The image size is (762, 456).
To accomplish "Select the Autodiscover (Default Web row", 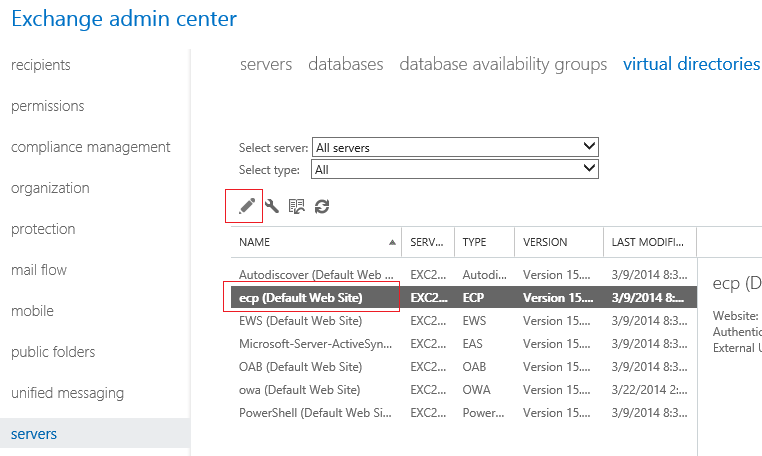I will coord(464,275).
